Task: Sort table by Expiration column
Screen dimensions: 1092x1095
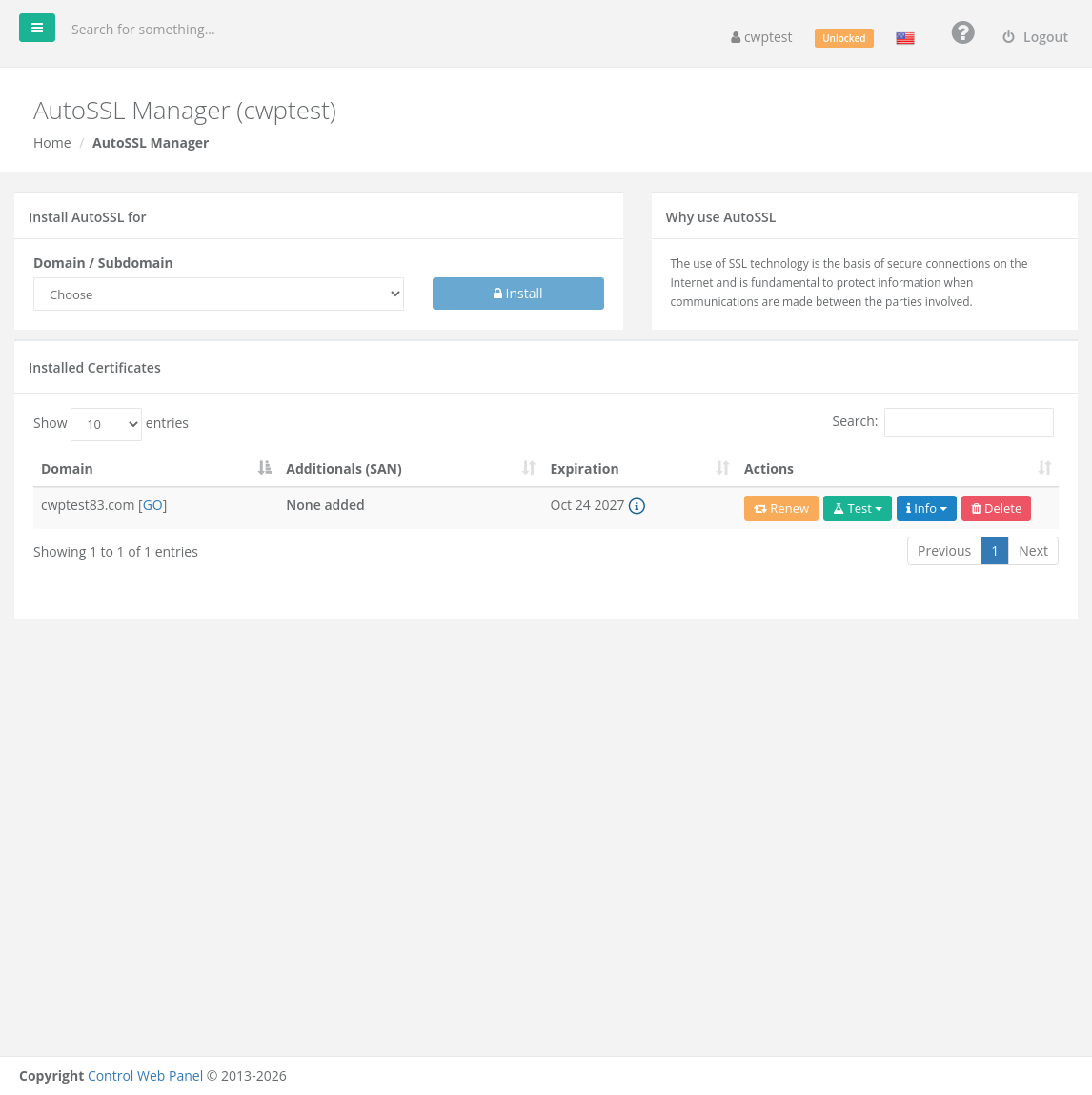Action: tap(639, 469)
